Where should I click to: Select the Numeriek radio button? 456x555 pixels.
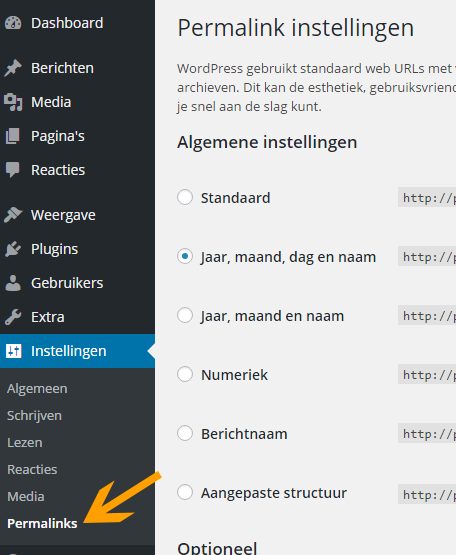[x=185, y=374]
